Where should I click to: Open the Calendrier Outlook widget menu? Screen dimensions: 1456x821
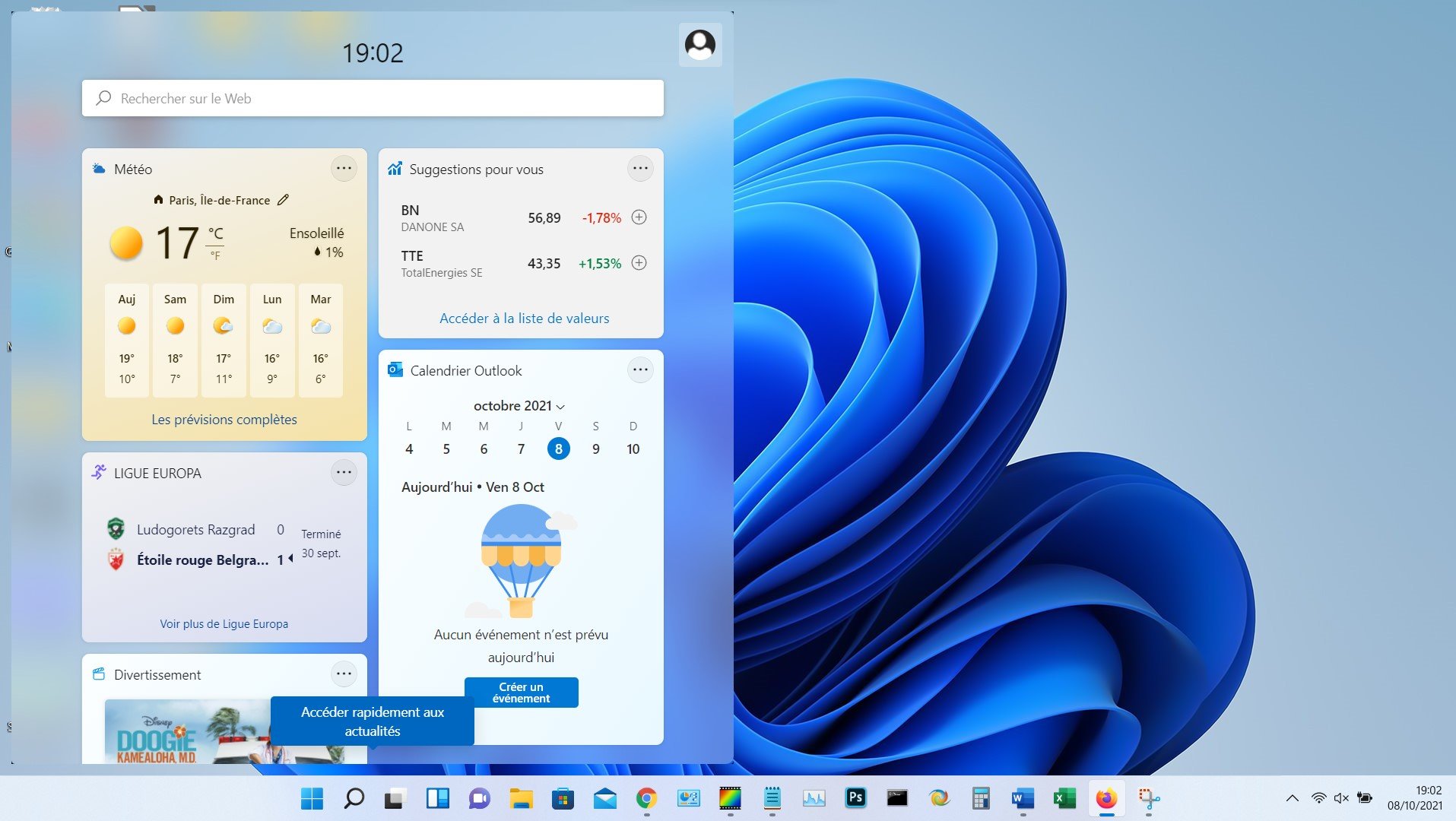(639, 369)
